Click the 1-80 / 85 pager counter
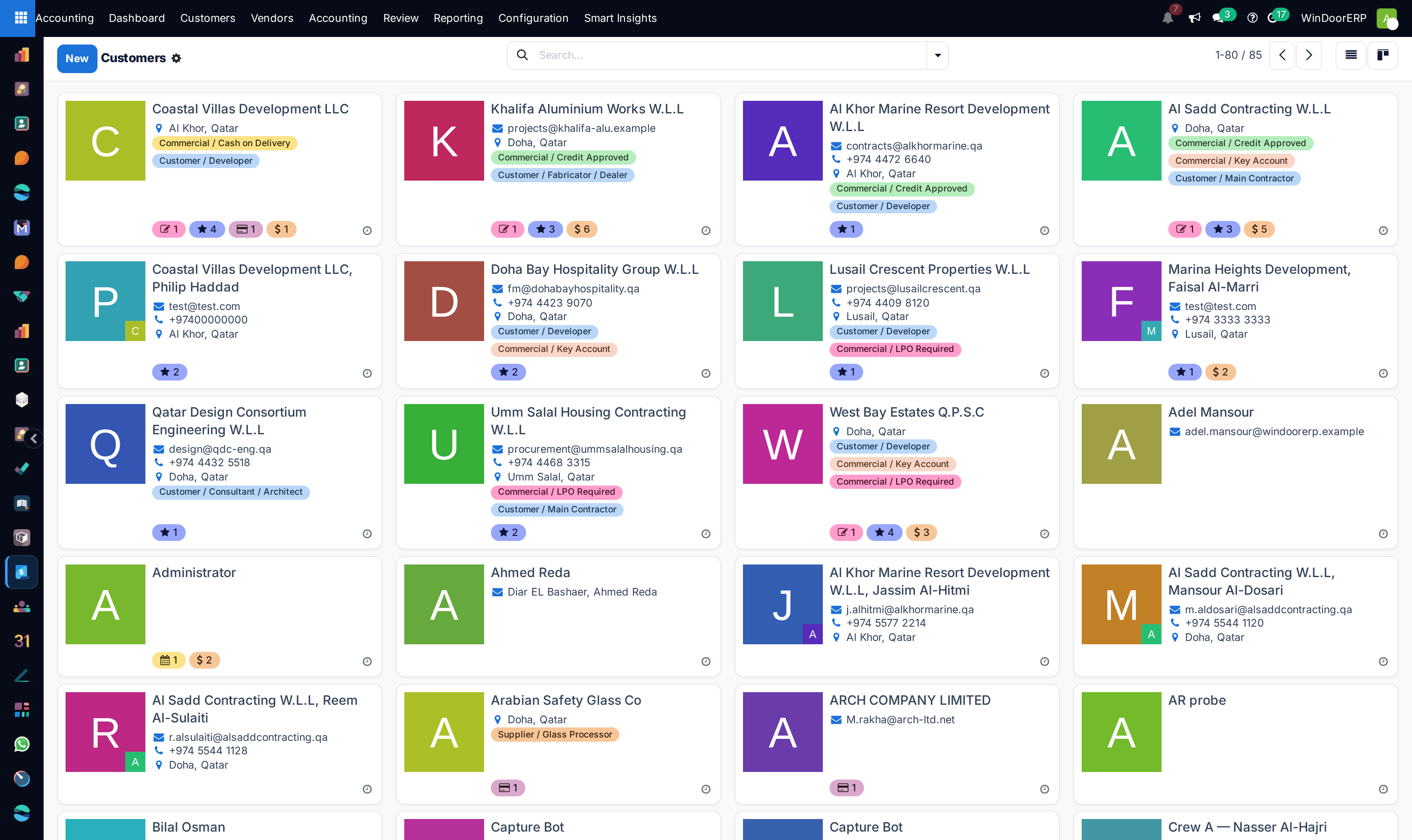The width and height of the screenshot is (1412, 840). 1238,55
